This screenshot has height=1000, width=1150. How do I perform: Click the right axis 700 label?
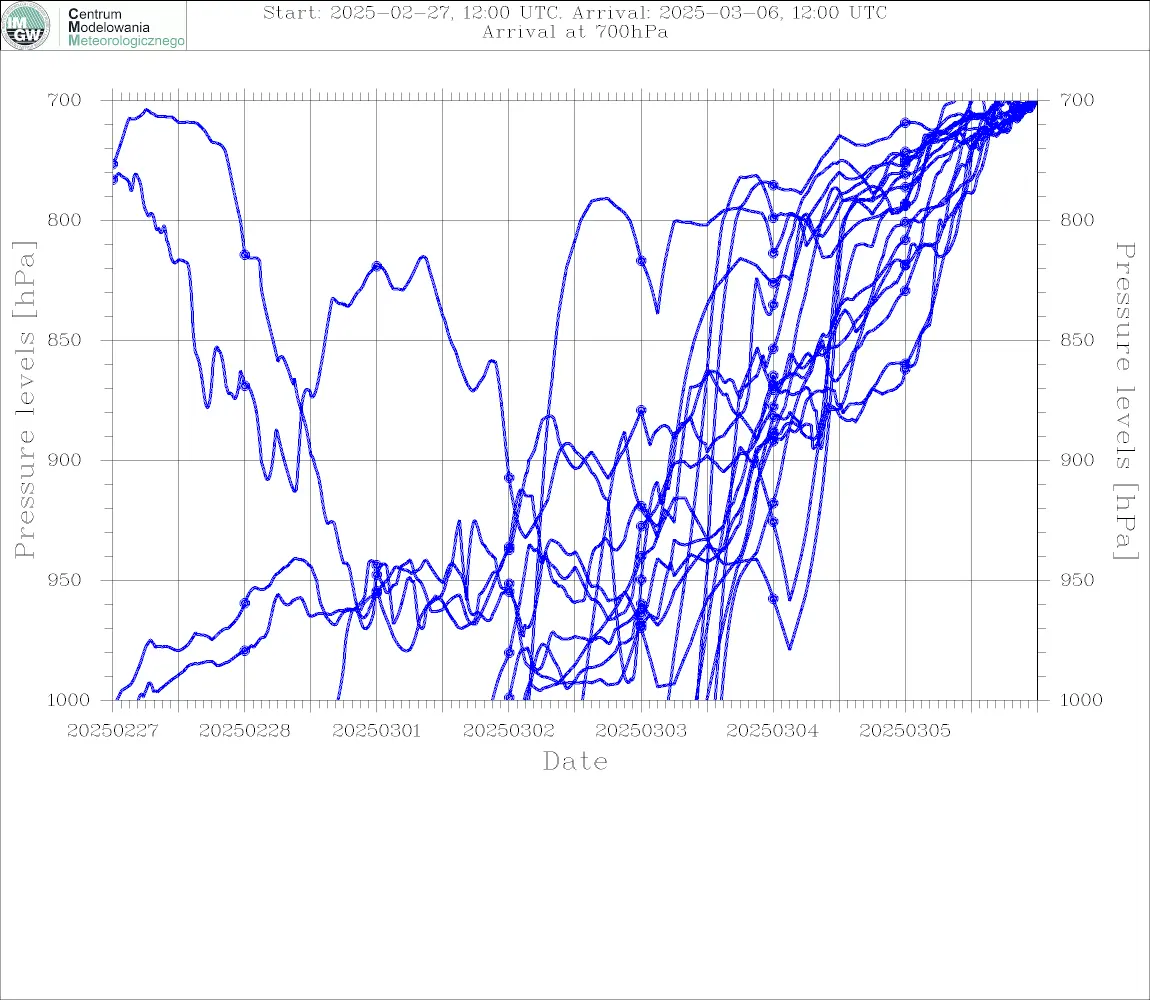tap(1077, 100)
